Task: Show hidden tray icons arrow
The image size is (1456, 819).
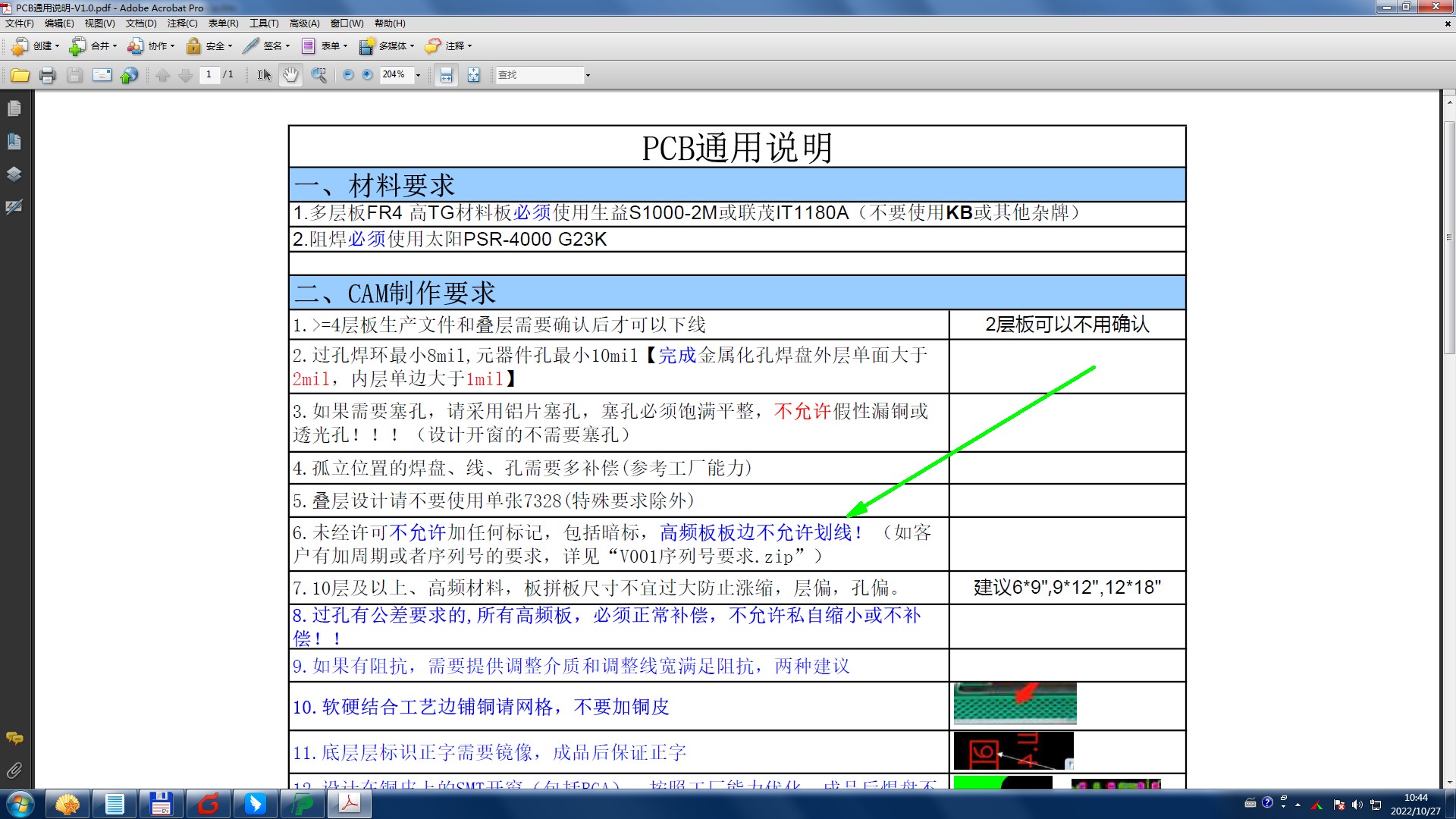Action: (1298, 804)
